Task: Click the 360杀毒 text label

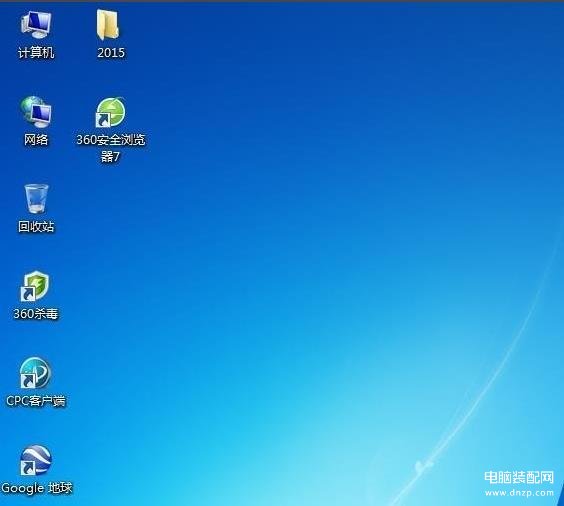Action: pyautogui.click(x=36, y=314)
